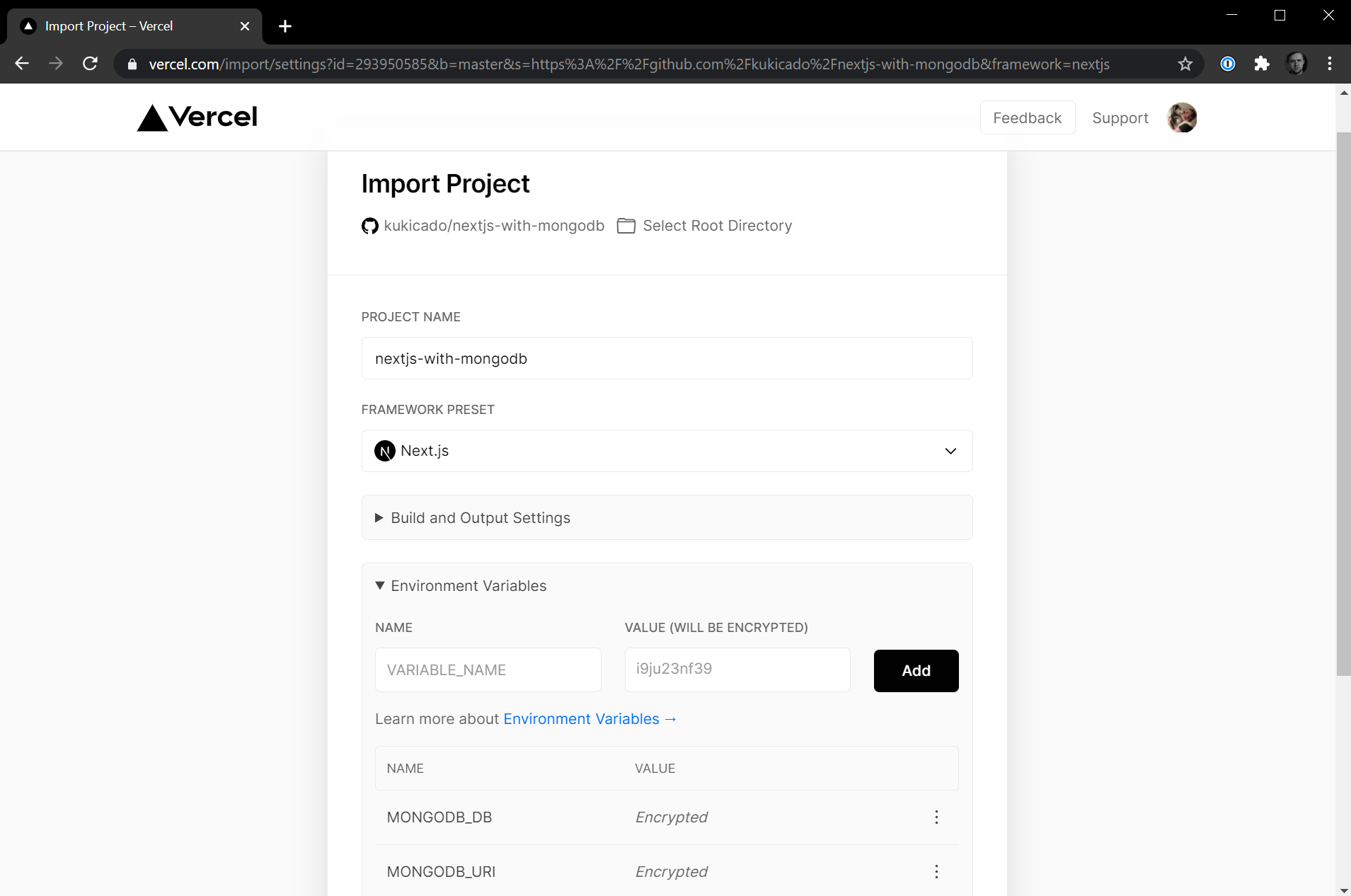Open the kukicado/nextjs-with-mongodb repository link

[494, 226]
